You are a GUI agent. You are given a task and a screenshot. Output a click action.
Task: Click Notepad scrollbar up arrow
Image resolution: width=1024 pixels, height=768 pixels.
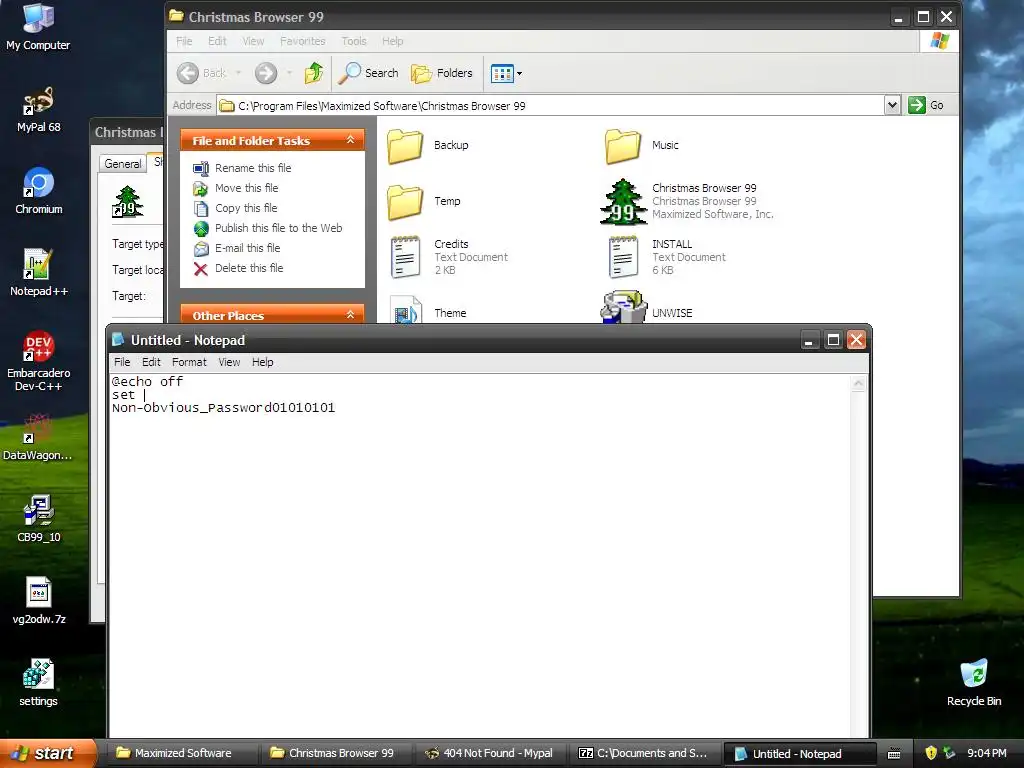click(x=858, y=384)
